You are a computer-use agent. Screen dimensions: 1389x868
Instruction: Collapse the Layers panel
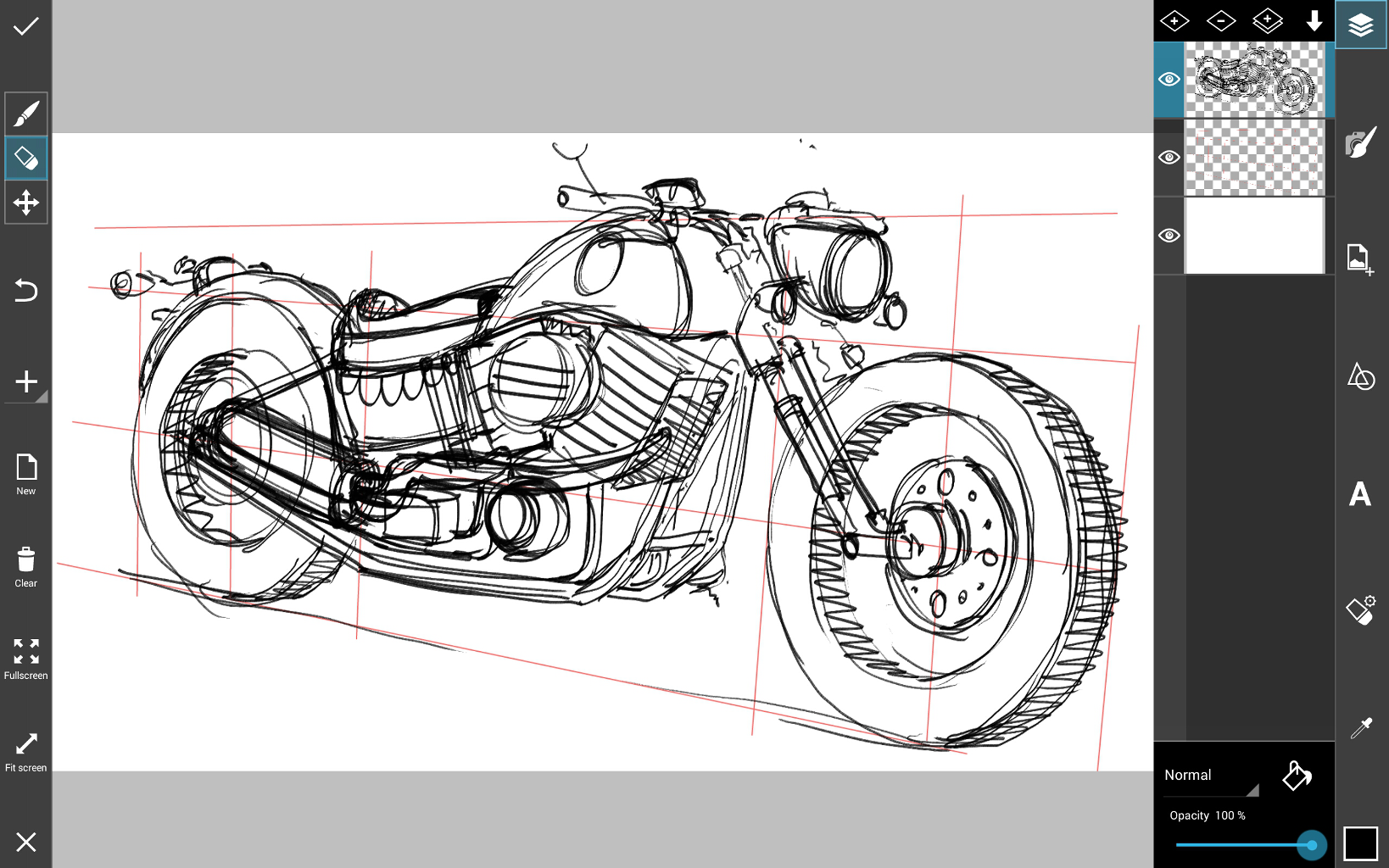point(1360,25)
